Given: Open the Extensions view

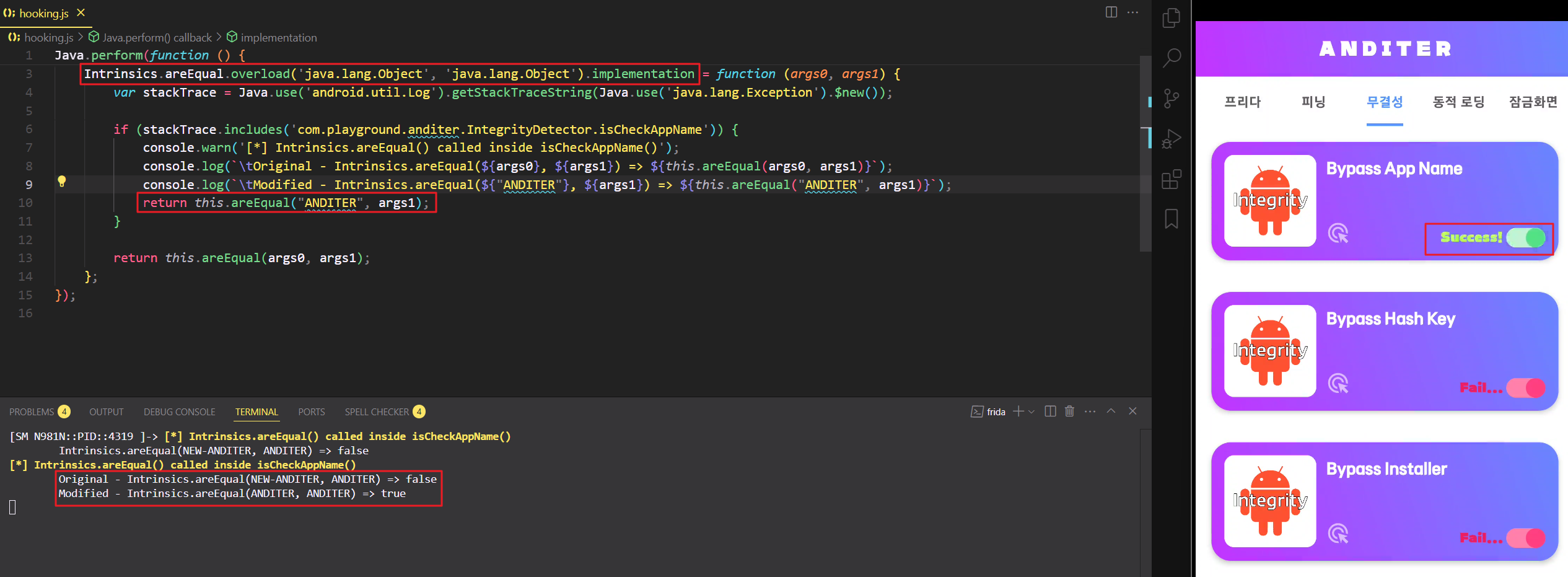Looking at the screenshot, I should 1172,180.
